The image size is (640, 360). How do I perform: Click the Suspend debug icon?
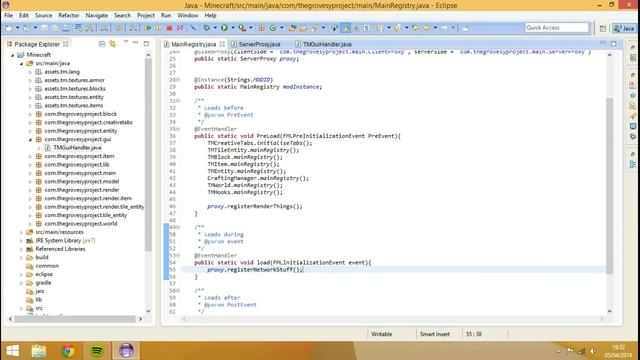(x=158, y=28)
